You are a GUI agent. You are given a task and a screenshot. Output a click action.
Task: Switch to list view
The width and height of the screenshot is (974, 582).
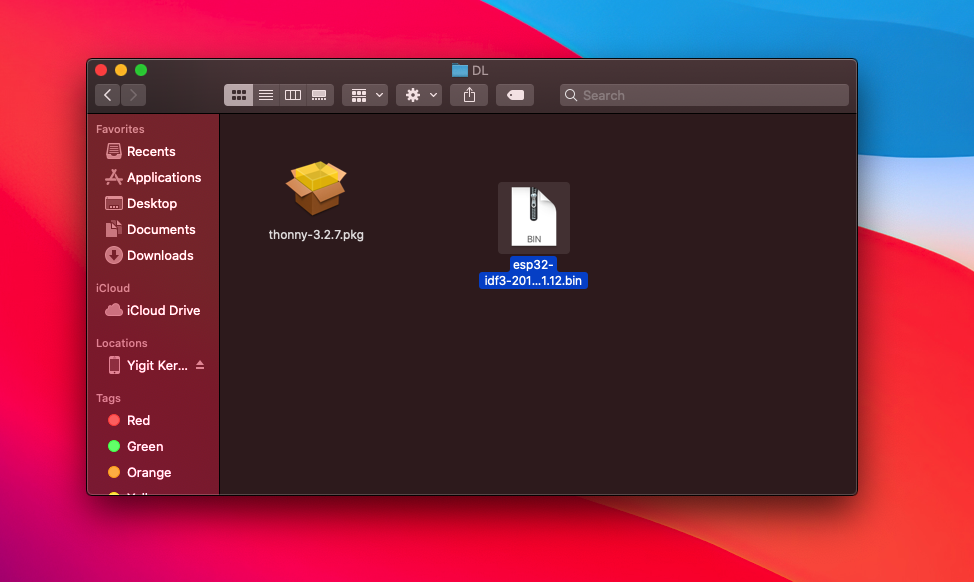266,95
